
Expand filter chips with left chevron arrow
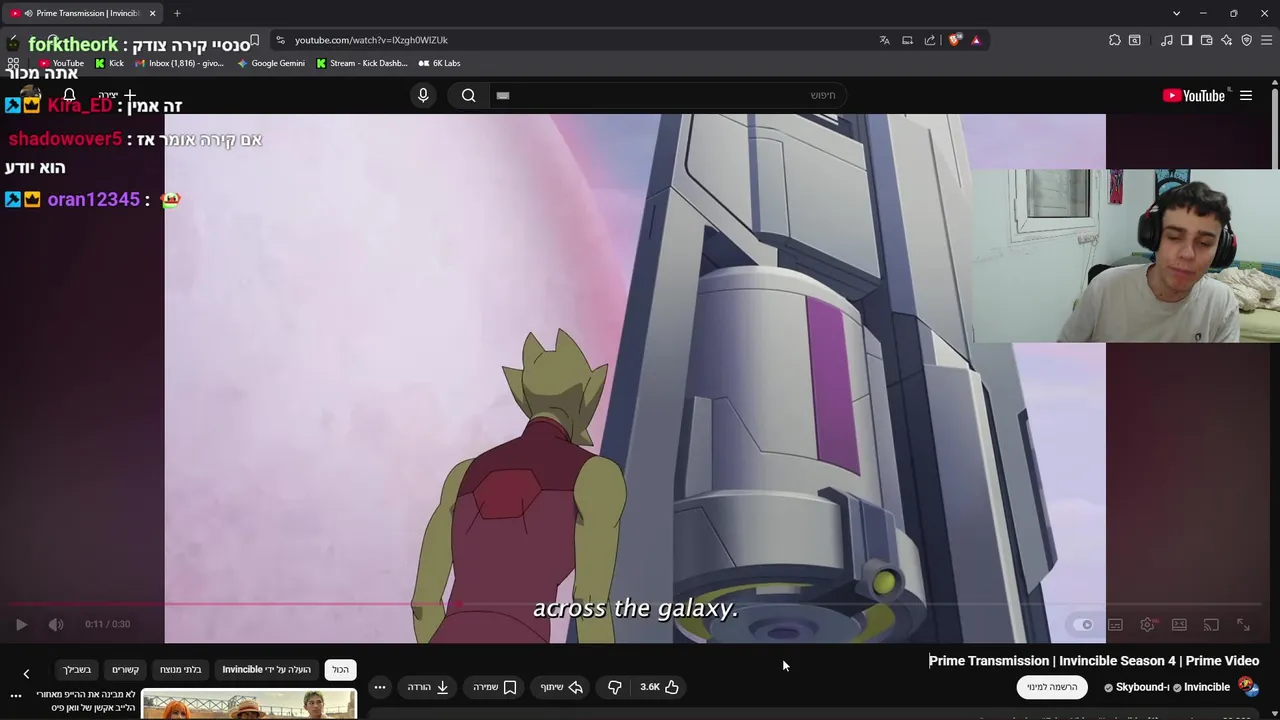[26, 674]
